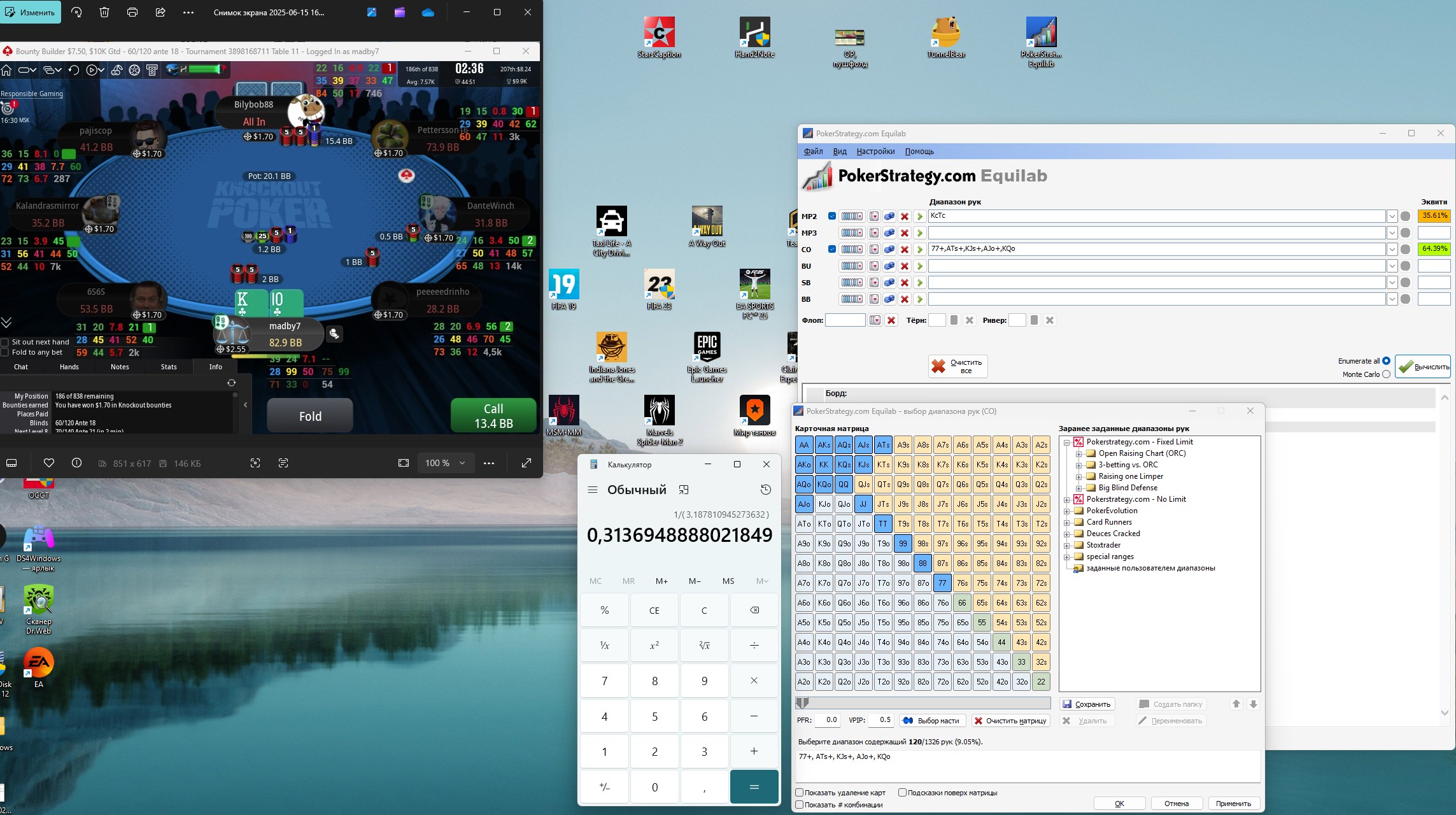Screen dimensions: 1456x815
Task: Enable 'Показать удаление карт' checkbox
Action: tap(800, 793)
